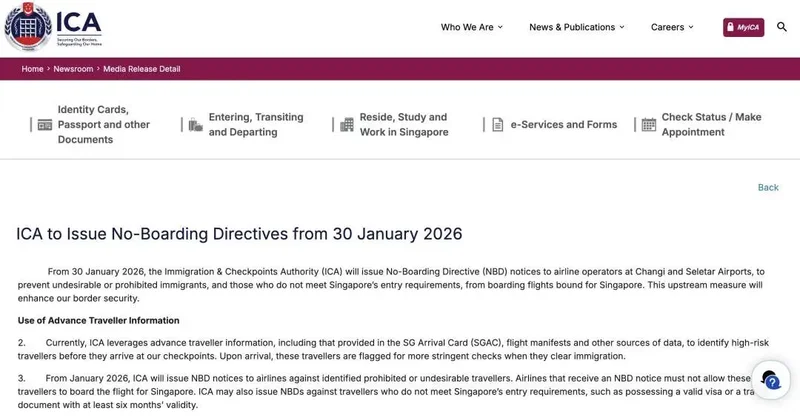This screenshot has width=800, height=420.
Task: Expand the Careers dropdown menu
Action: (x=674, y=27)
